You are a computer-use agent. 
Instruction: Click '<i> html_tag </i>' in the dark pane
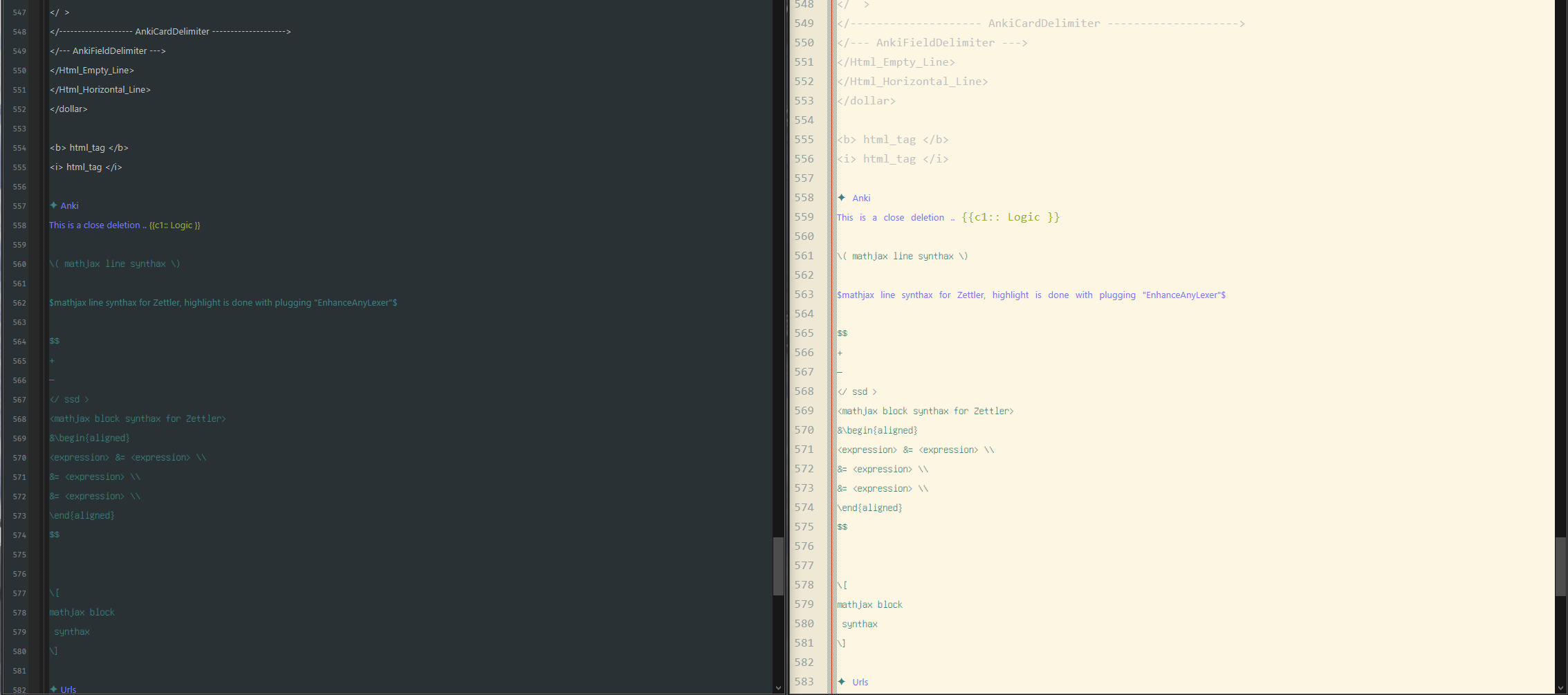tap(86, 167)
